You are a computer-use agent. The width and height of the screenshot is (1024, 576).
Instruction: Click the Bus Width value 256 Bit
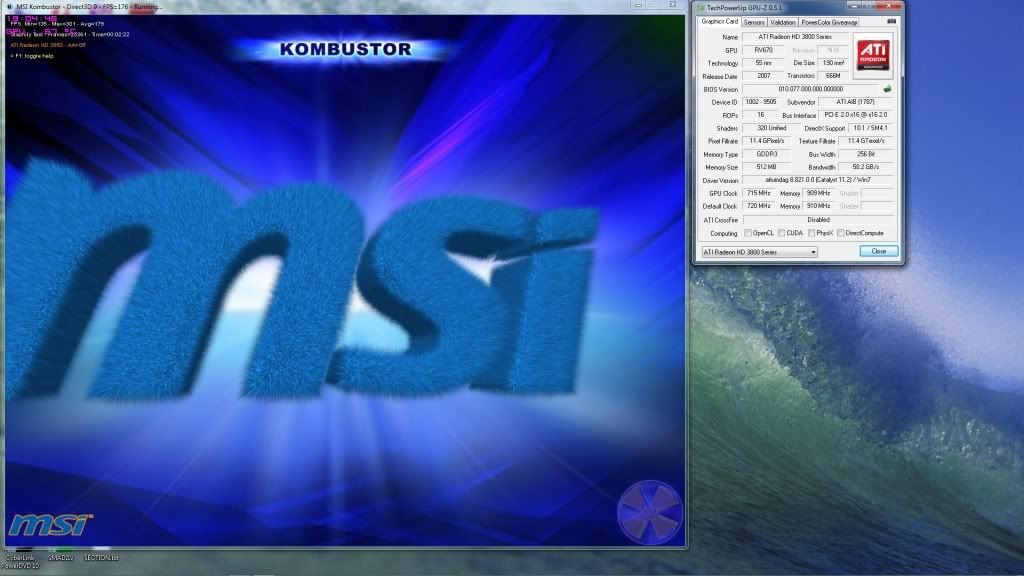click(x=866, y=154)
